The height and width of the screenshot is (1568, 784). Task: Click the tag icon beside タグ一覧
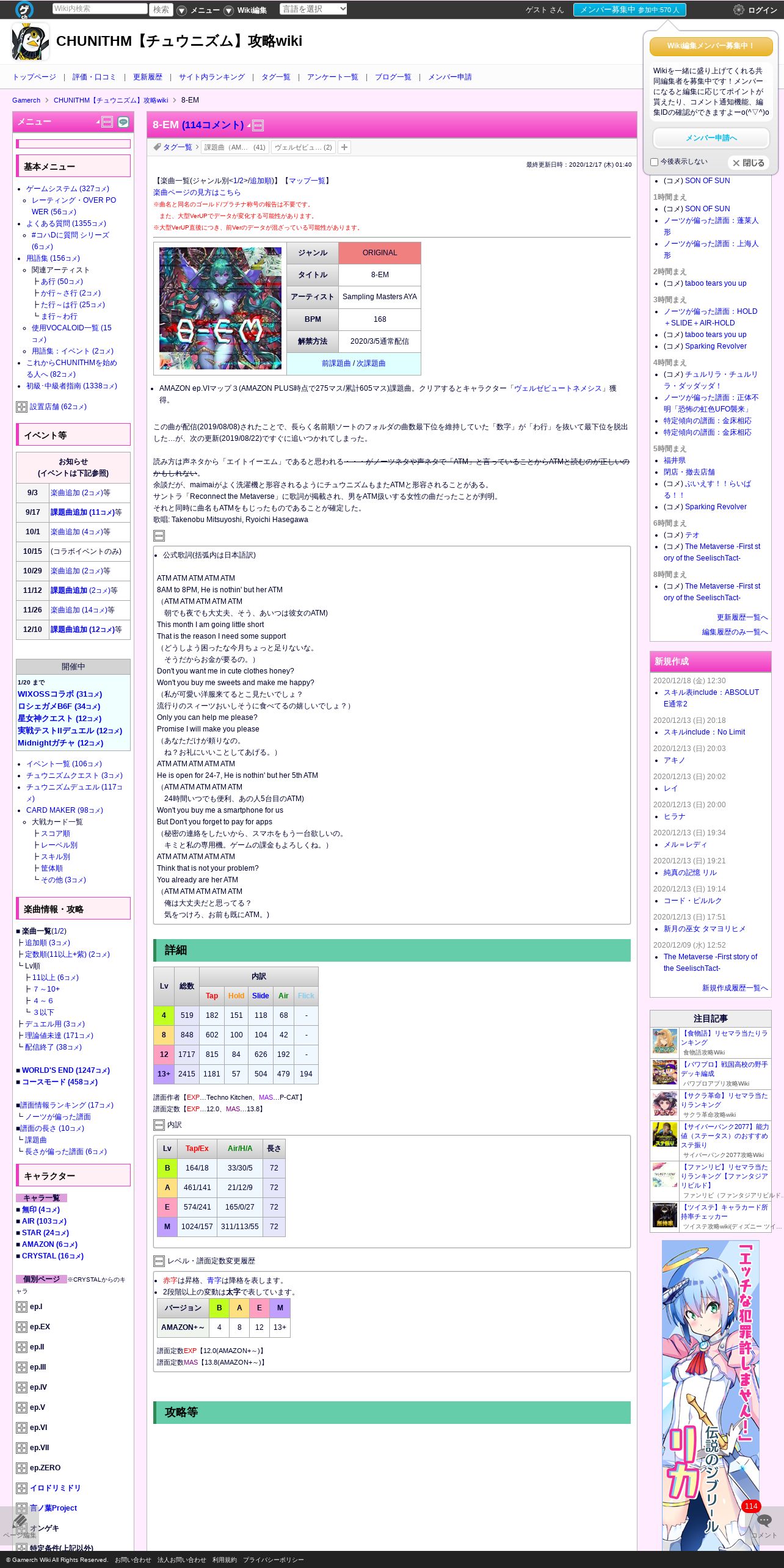(x=157, y=147)
